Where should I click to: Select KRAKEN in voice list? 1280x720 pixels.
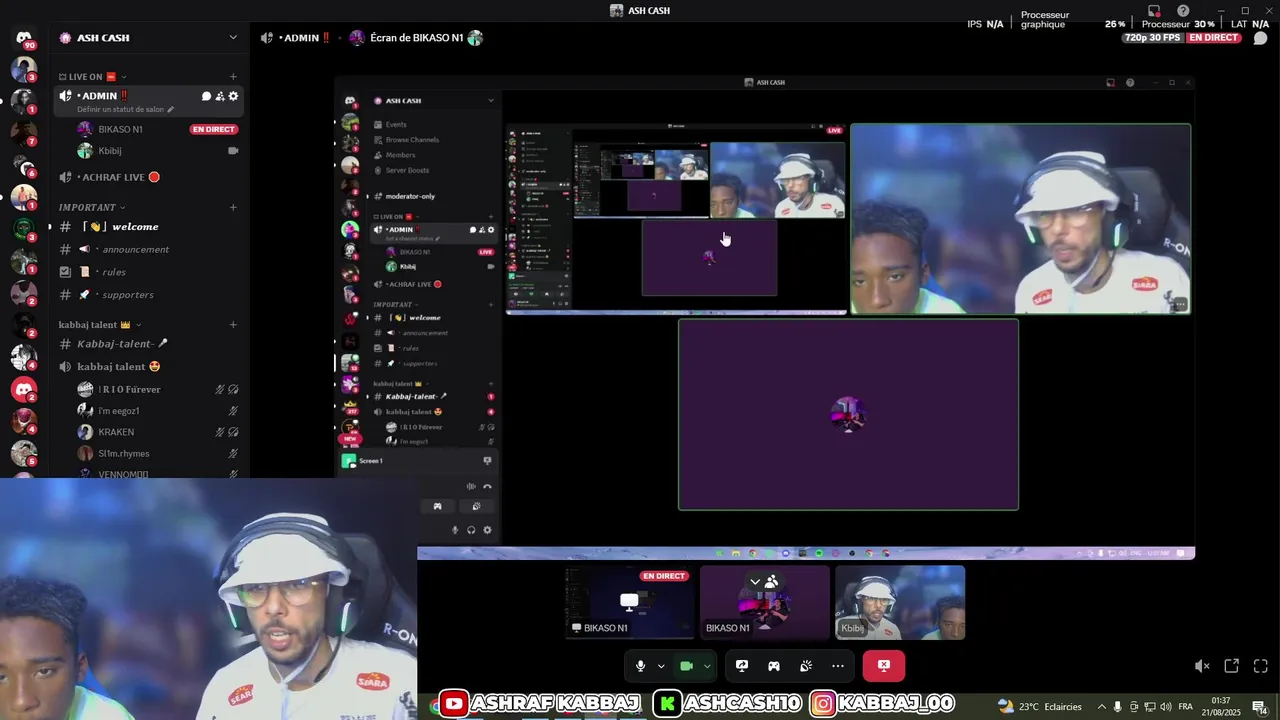click(158, 432)
